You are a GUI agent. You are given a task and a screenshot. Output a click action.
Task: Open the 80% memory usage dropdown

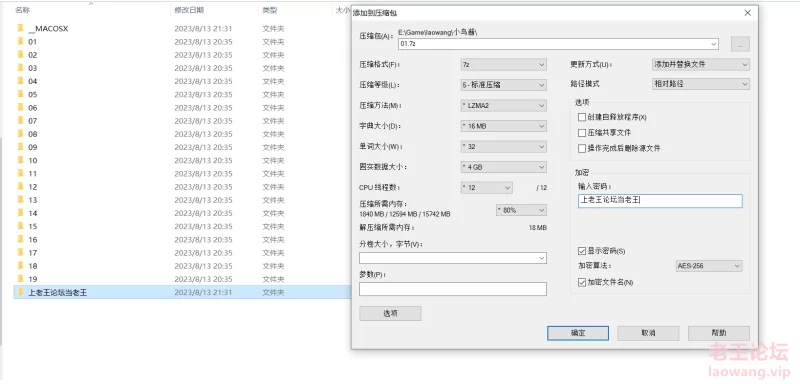click(x=521, y=210)
